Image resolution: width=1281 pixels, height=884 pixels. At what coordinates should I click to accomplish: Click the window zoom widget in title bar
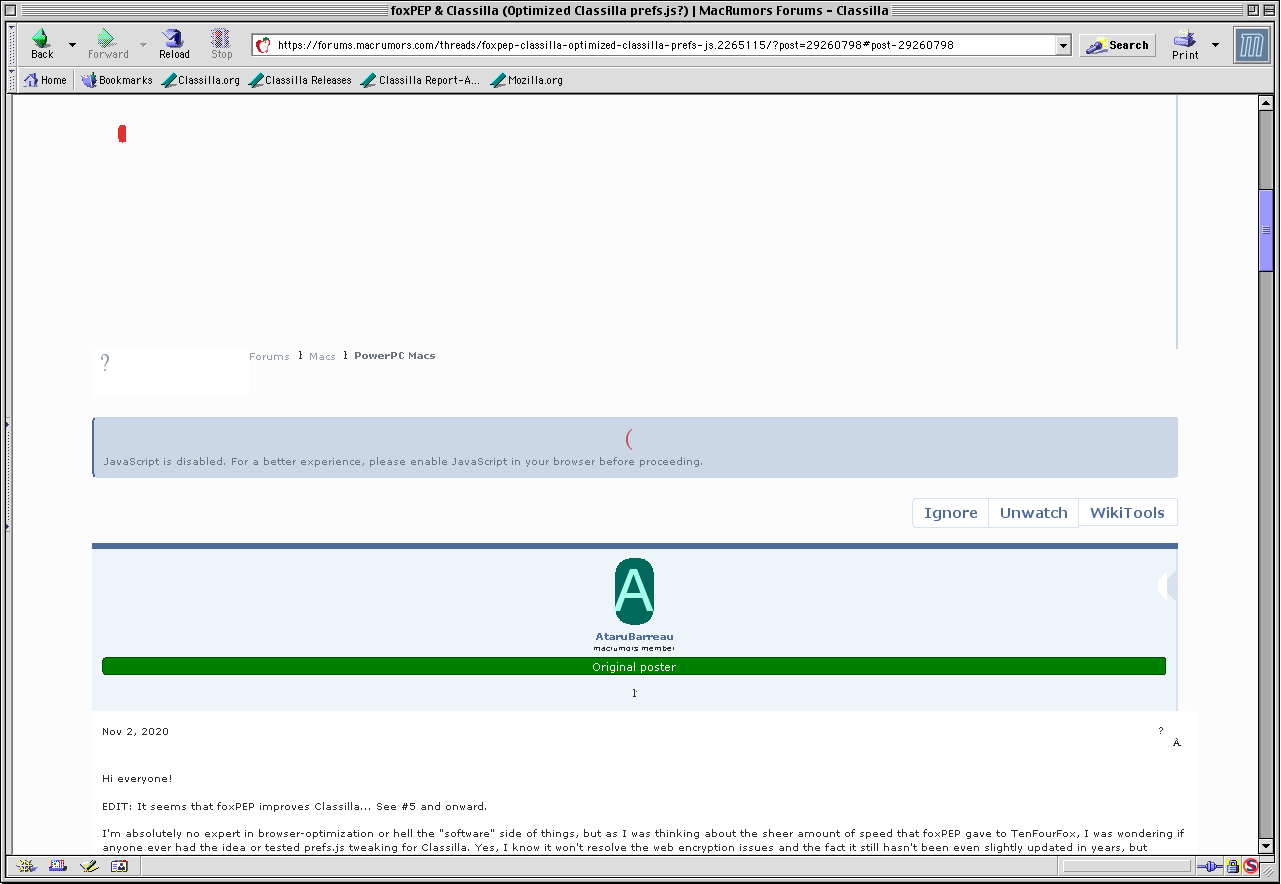pyautogui.click(x=1251, y=10)
